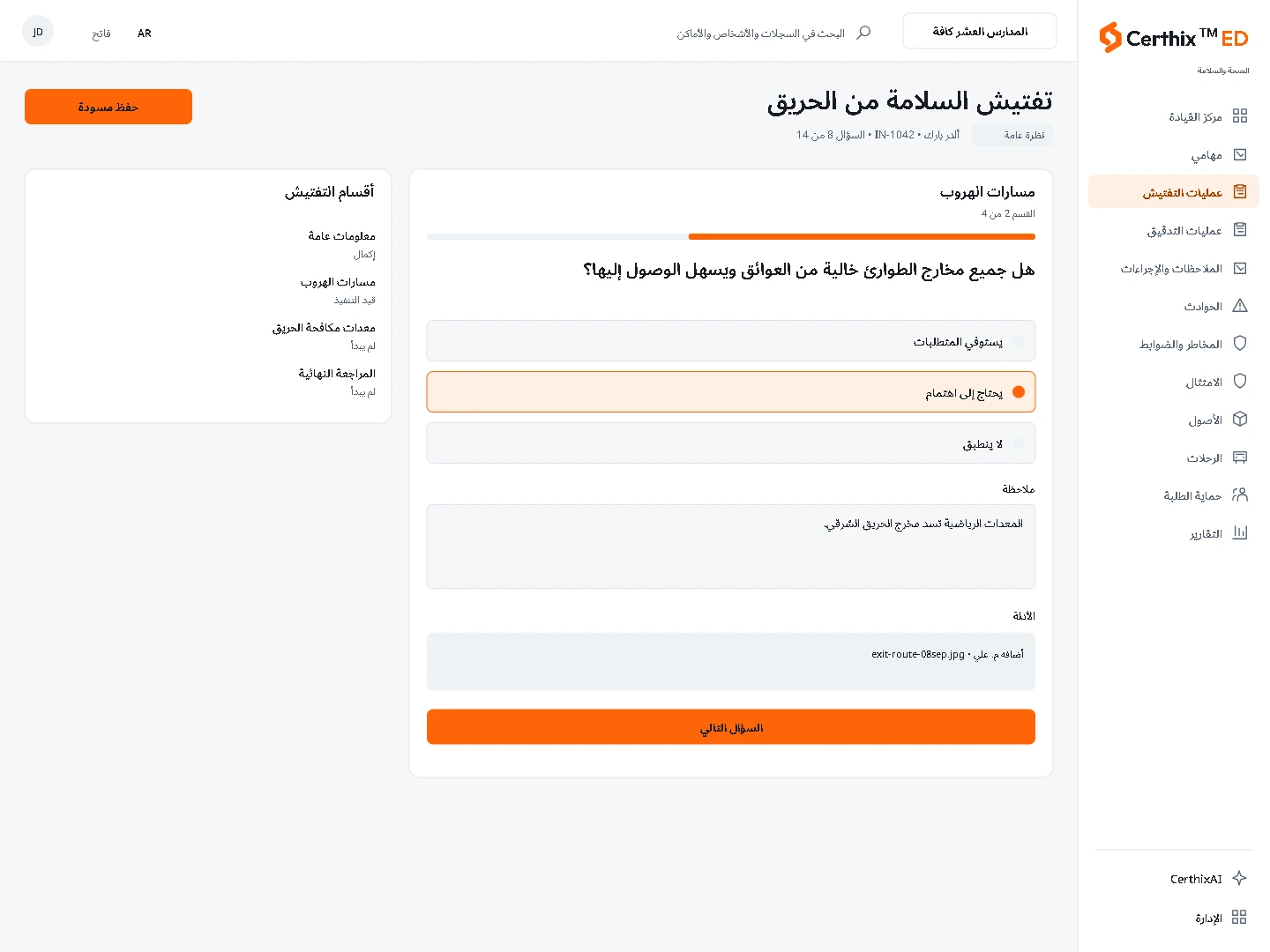This screenshot has width=1270, height=952.
Task: Select the 'يحتاج إلى اهتمام' radio option
Action: (x=731, y=392)
